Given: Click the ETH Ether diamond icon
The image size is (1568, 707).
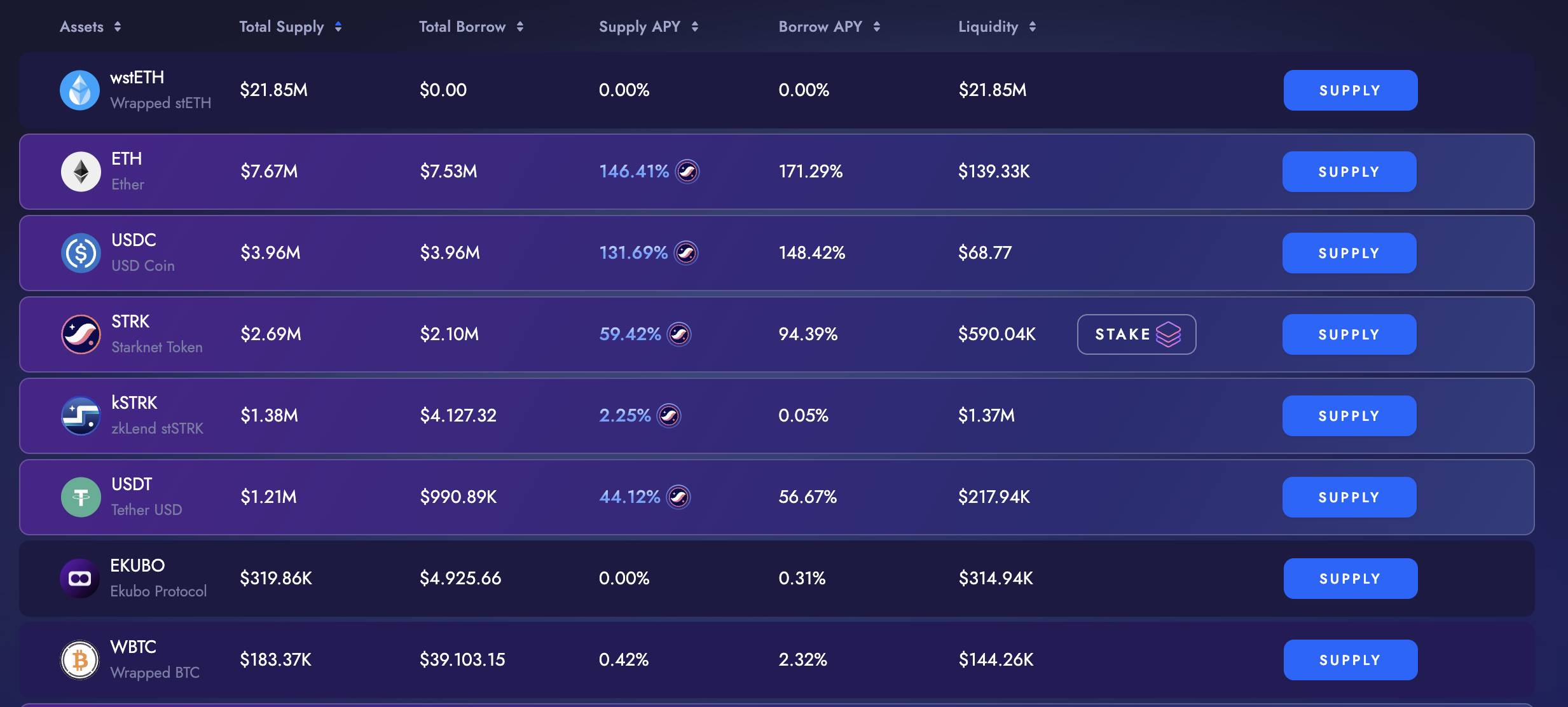Looking at the screenshot, I should pos(81,172).
